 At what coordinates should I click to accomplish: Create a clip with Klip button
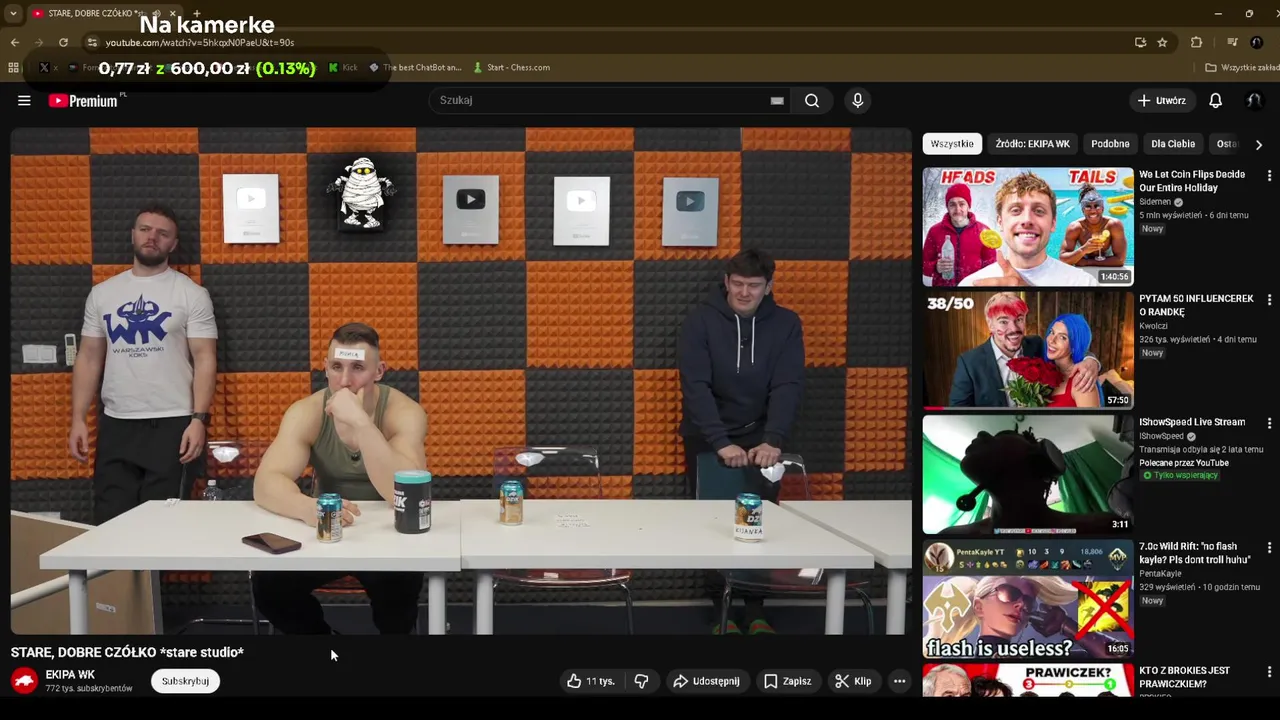[x=853, y=681]
